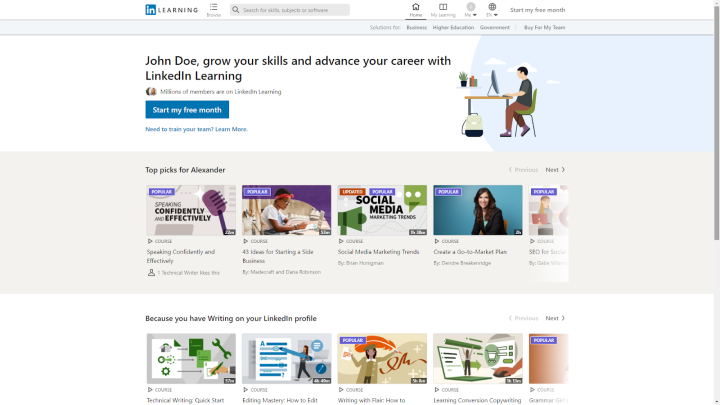Open the My Learning book icon
Viewport: 720px width, 405px height.
click(x=443, y=7)
